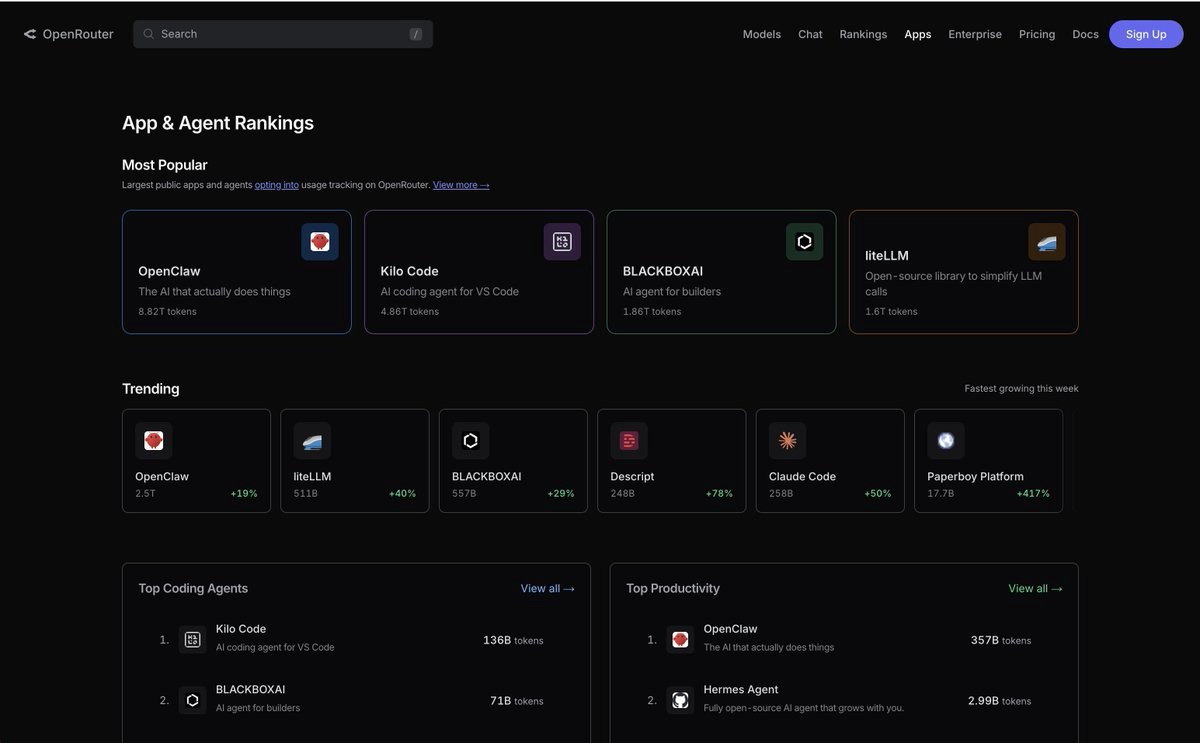
Task: Click the Sign Up button
Action: 1146,34
